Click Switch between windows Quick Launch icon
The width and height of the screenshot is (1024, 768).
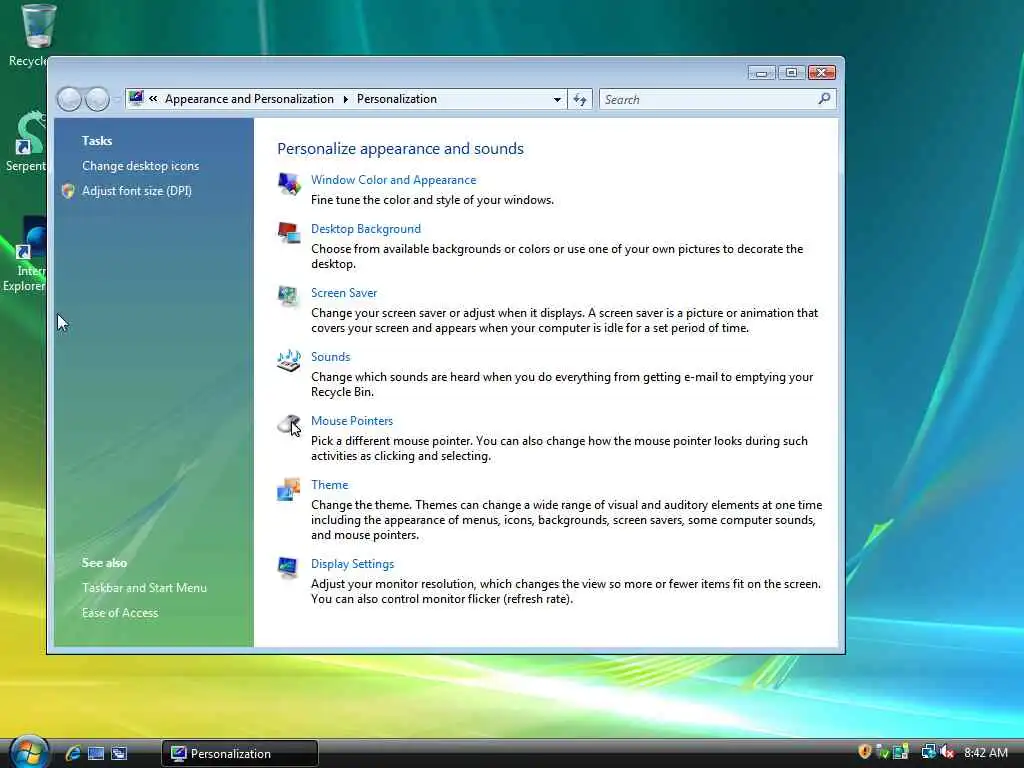click(x=119, y=753)
